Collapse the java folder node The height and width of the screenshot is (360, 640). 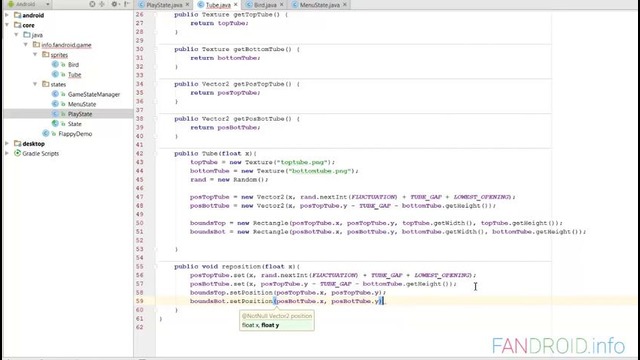[16, 35]
